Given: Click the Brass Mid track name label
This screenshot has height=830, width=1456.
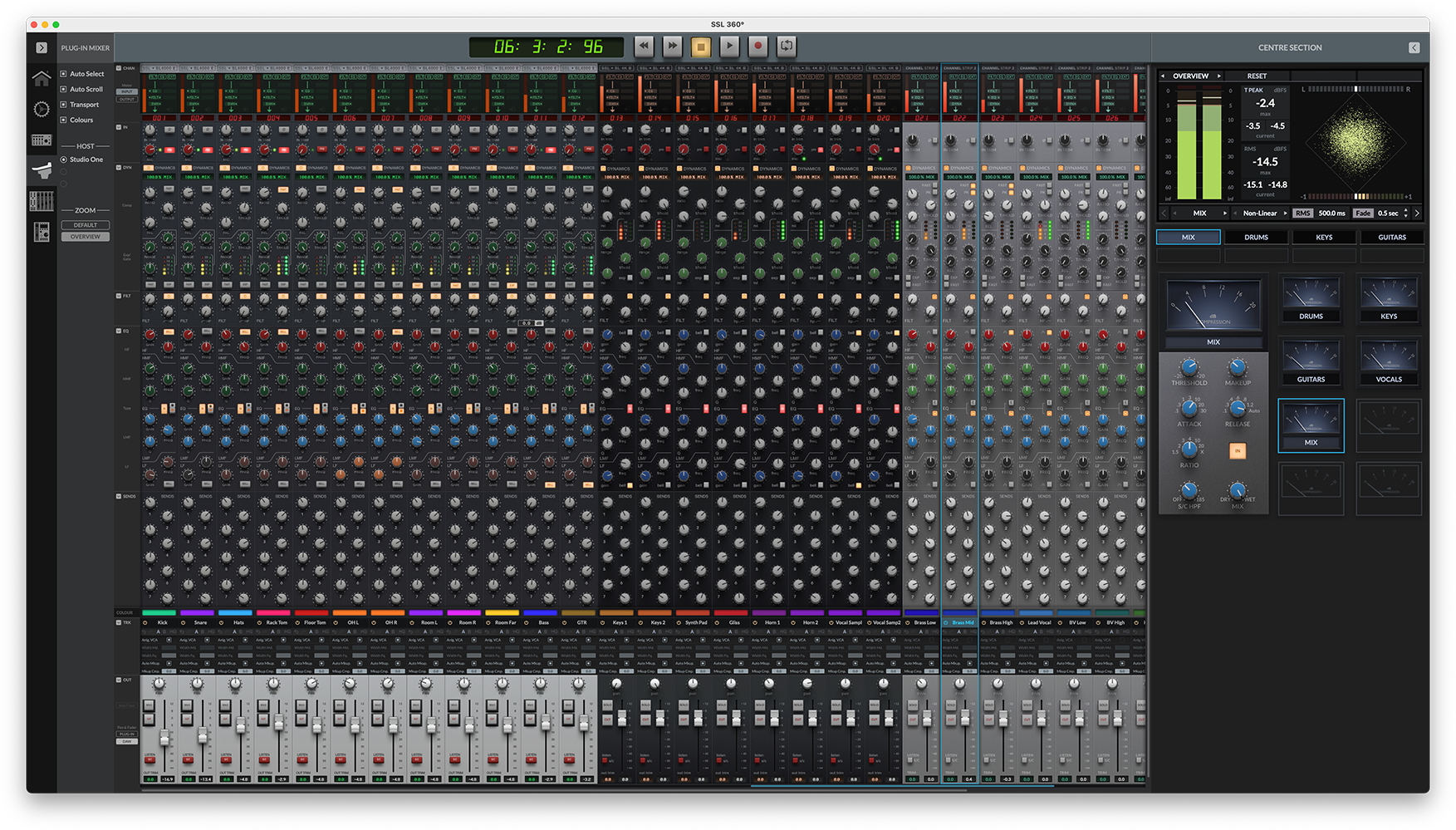Looking at the screenshot, I should [963, 621].
